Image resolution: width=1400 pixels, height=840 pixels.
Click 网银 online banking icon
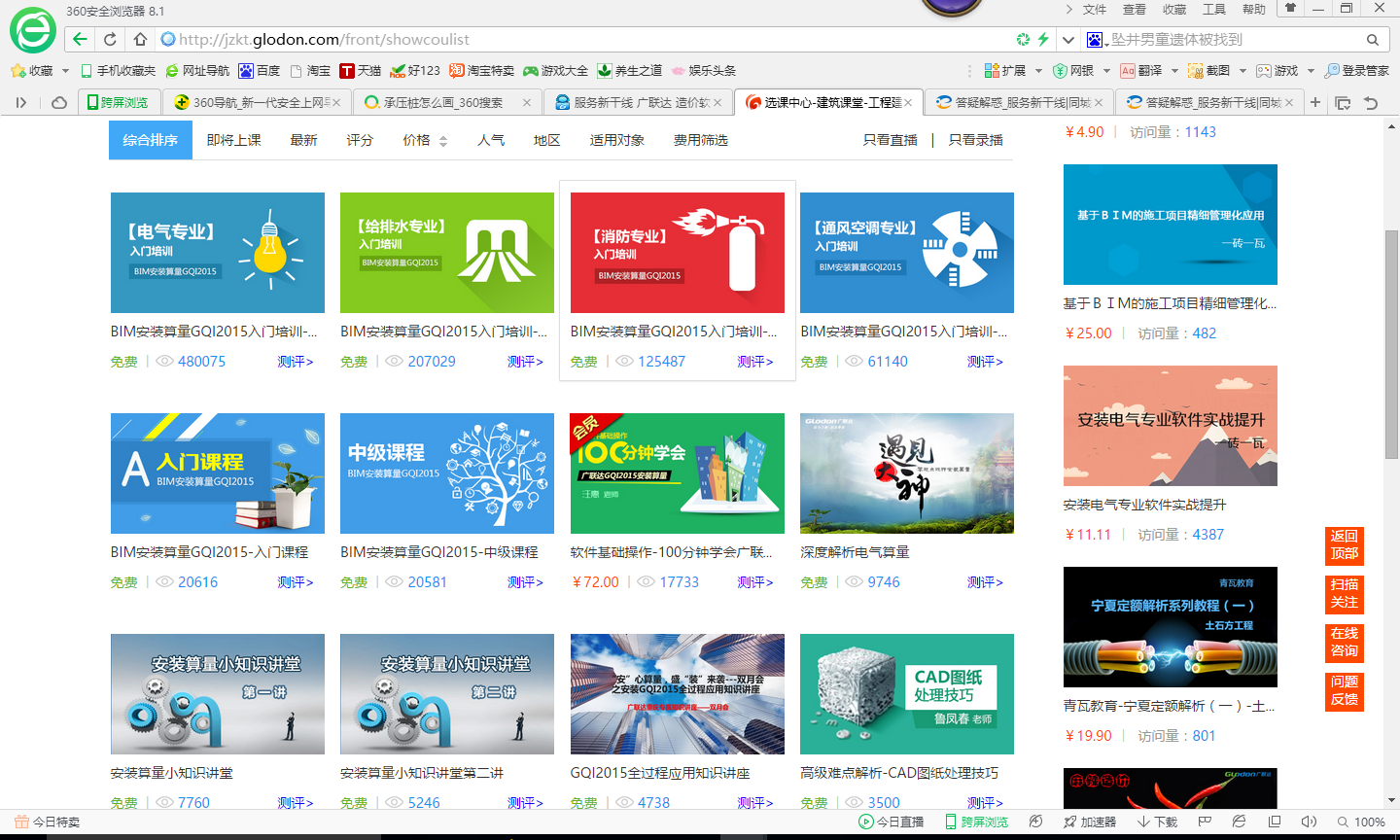pos(1073,71)
